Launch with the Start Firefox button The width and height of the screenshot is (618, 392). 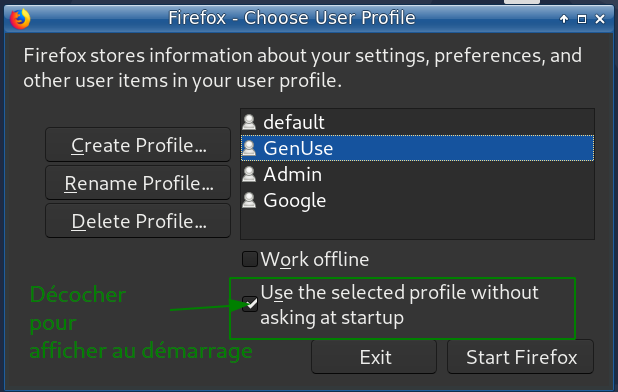pos(520,357)
